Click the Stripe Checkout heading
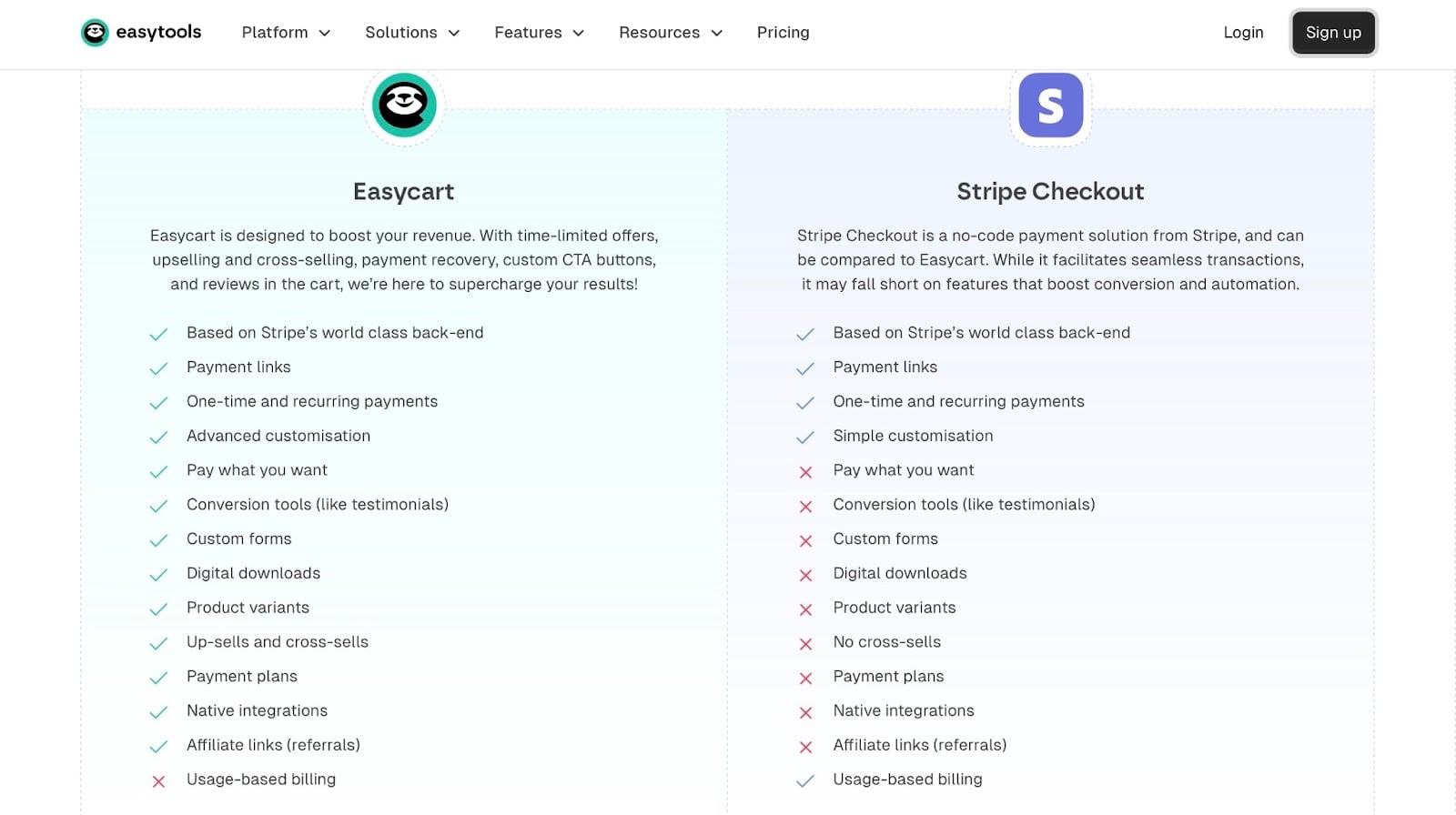 point(1050,192)
